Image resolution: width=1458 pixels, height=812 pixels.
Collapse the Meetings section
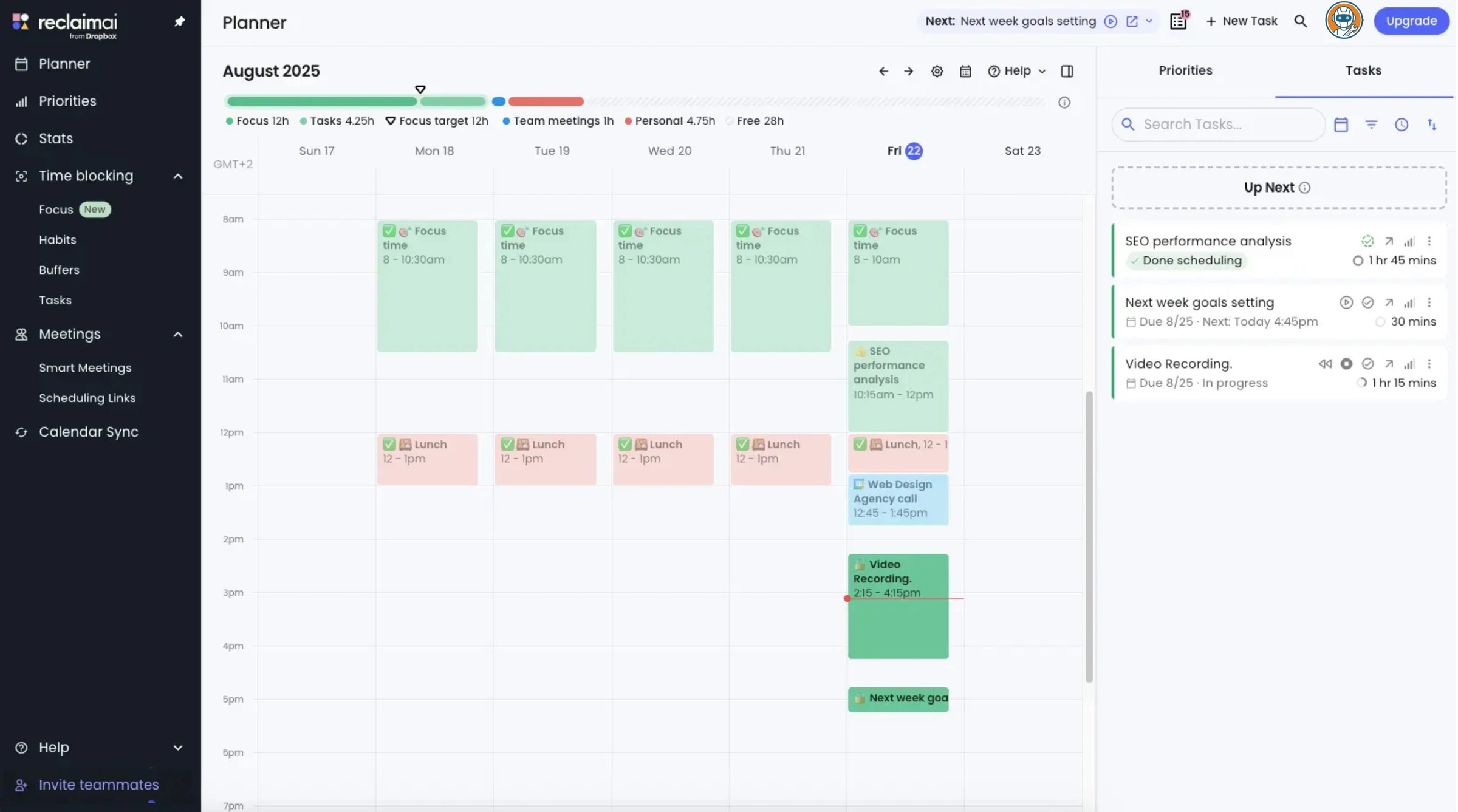point(177,334)
